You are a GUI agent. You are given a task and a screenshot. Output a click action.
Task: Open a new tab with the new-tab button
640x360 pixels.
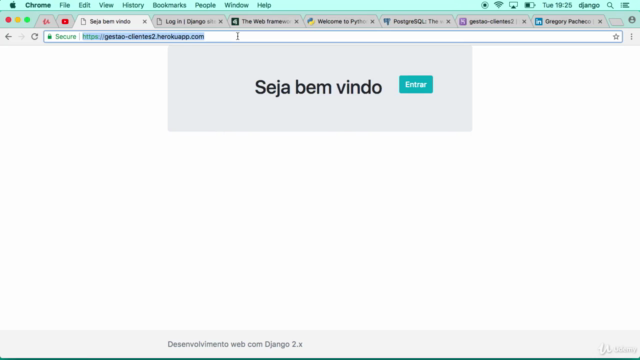[x=616, y=21]
